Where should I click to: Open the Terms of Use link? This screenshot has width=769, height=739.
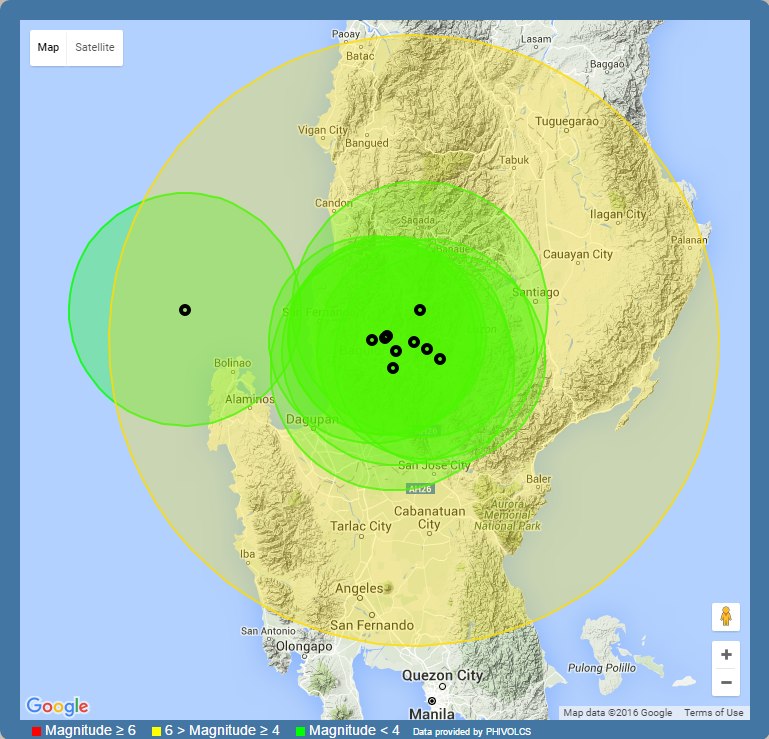tap(713, 713)
